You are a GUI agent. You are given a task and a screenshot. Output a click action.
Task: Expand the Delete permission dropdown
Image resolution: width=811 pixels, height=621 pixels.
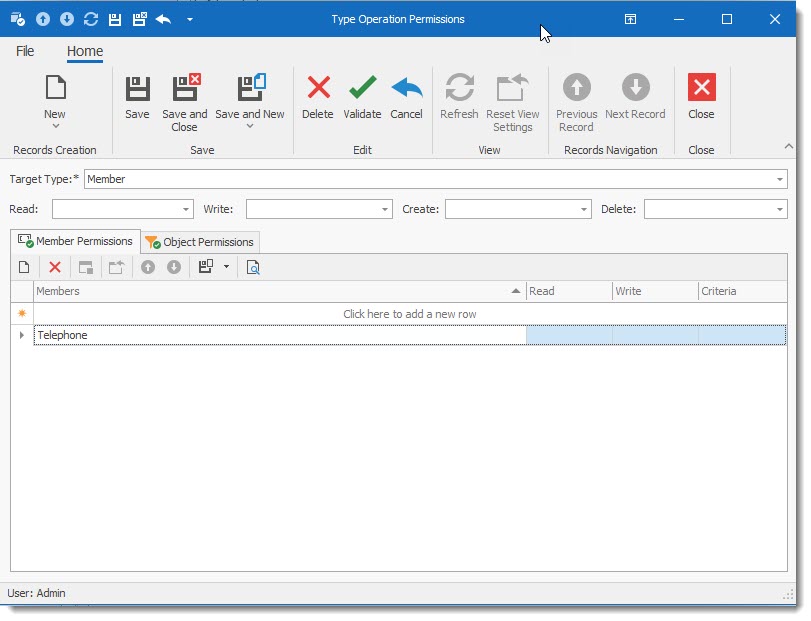pos(779,210)
